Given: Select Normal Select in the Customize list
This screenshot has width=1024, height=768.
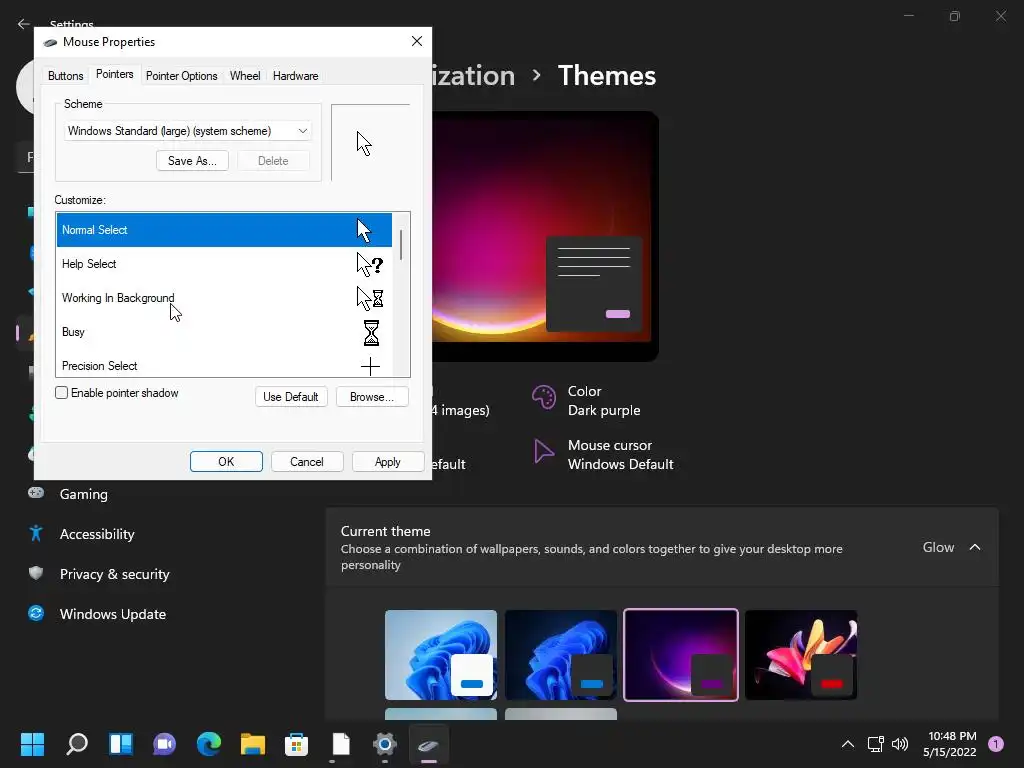Looking at the screenshot, I should (224, 230).
